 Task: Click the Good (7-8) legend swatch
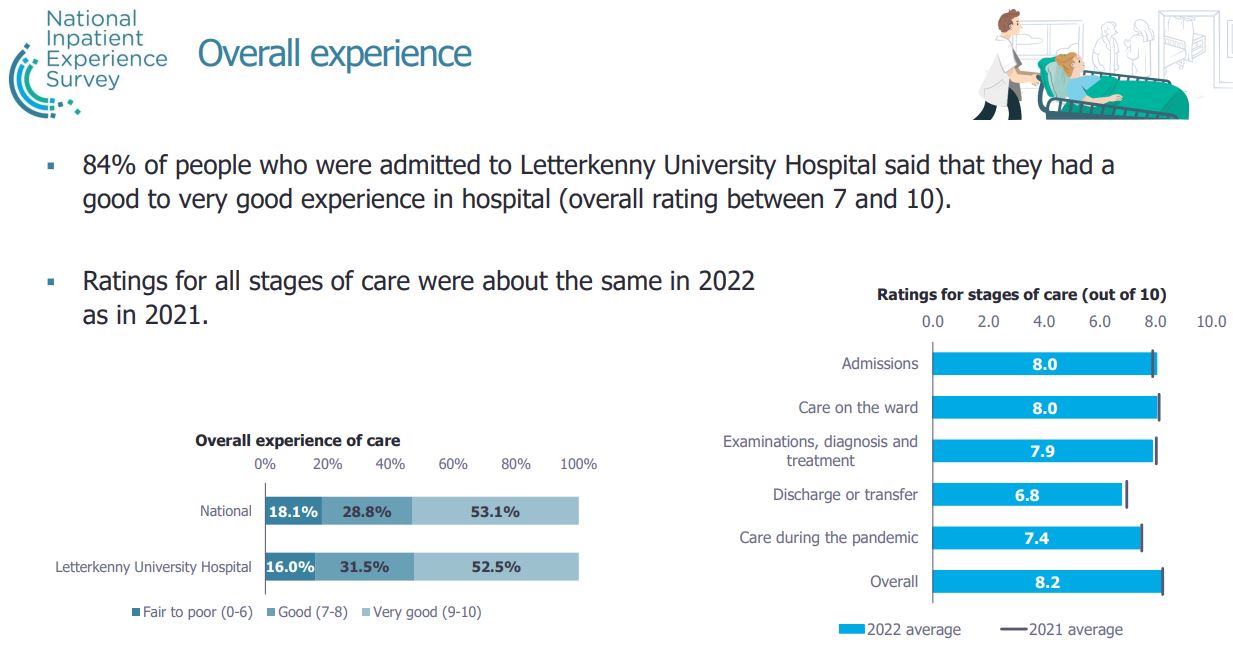[271, 612]
